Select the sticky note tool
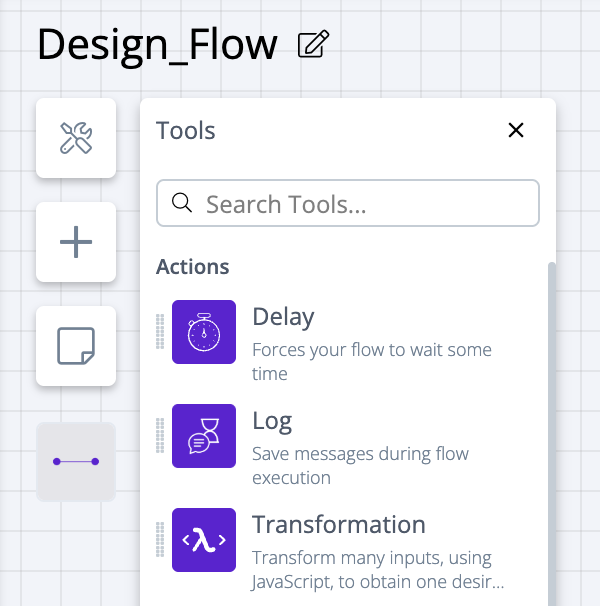The image size is (600, 606). click(x=76, y=346)
